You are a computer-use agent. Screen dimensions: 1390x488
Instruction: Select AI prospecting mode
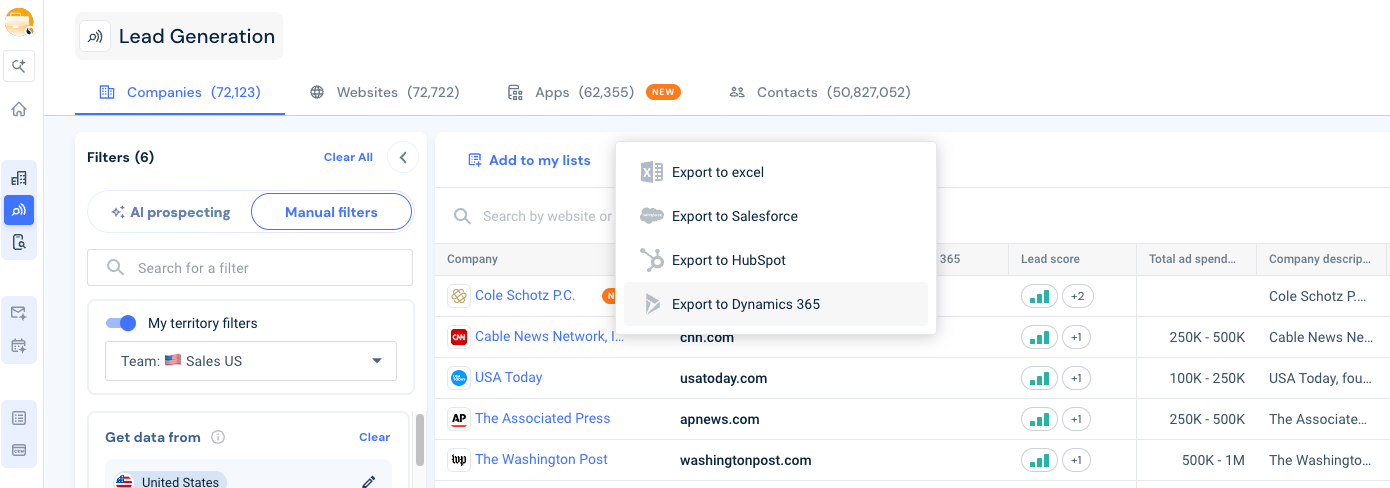tap(170, 212)
